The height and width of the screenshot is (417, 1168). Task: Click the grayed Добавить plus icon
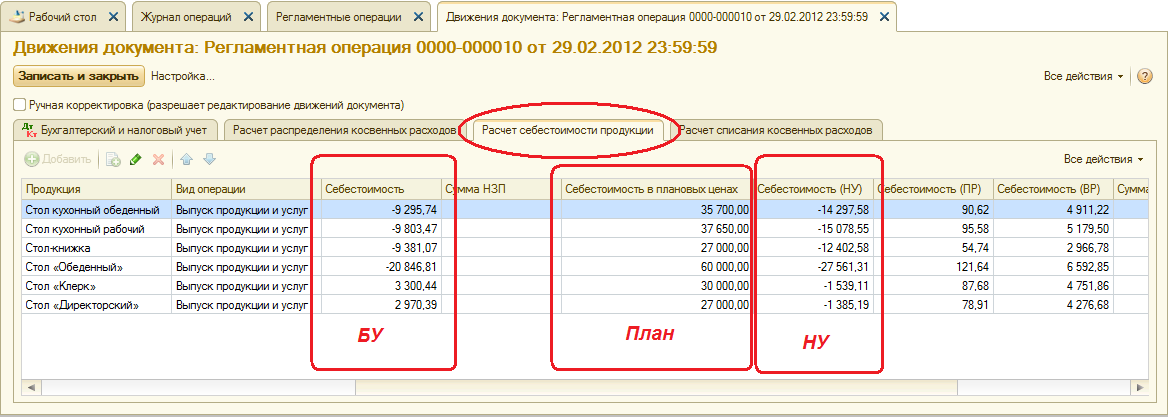32,159
